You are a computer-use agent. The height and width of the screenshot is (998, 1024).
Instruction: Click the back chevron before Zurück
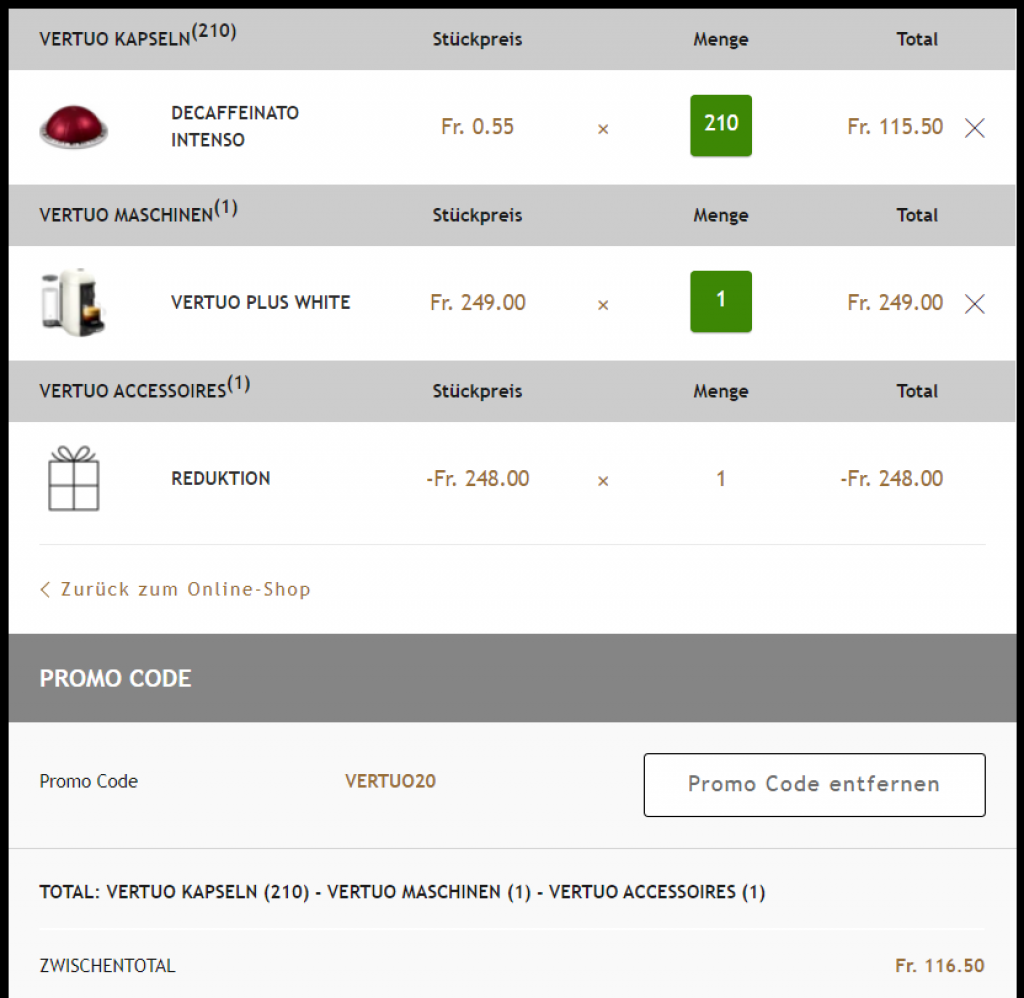click(x=45, y=589)
